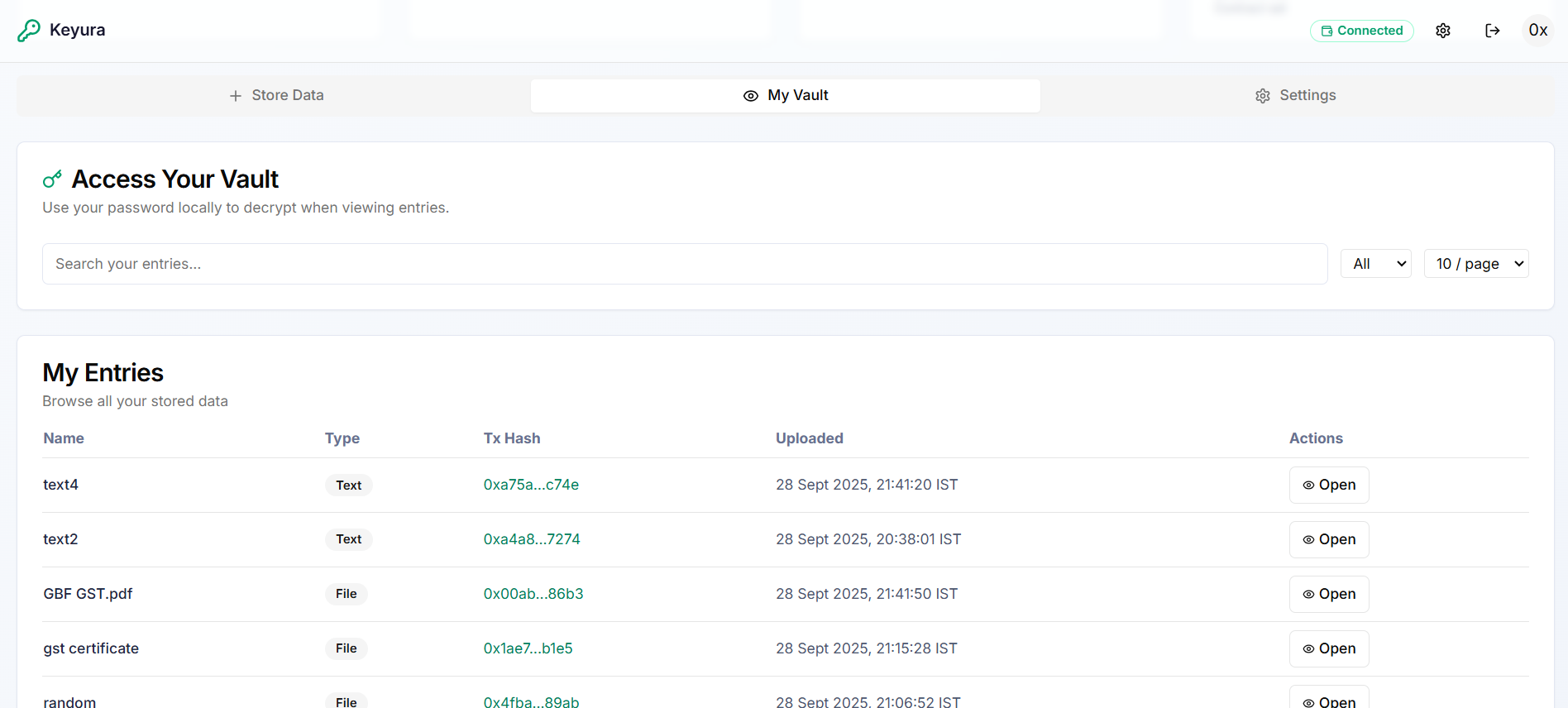The height and width of the screenshot is (708, 1568).
Task: Click the entry name text4
Action: pos(60,485)
